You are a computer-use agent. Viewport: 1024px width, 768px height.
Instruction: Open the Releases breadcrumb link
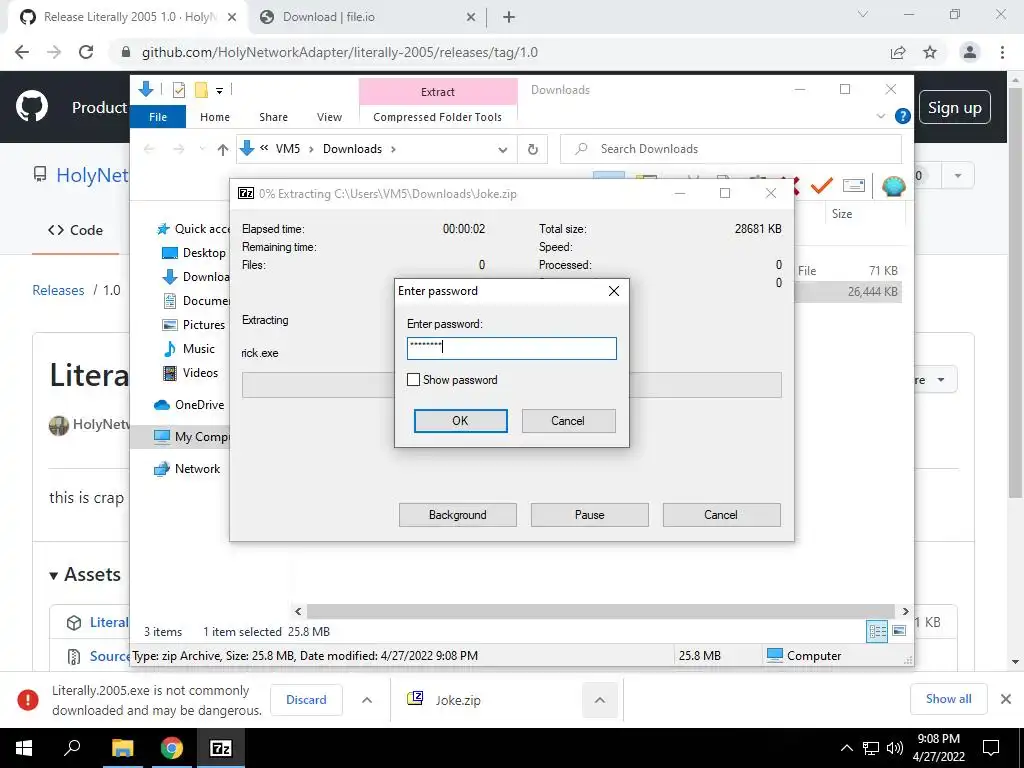[x=58, y=290]
